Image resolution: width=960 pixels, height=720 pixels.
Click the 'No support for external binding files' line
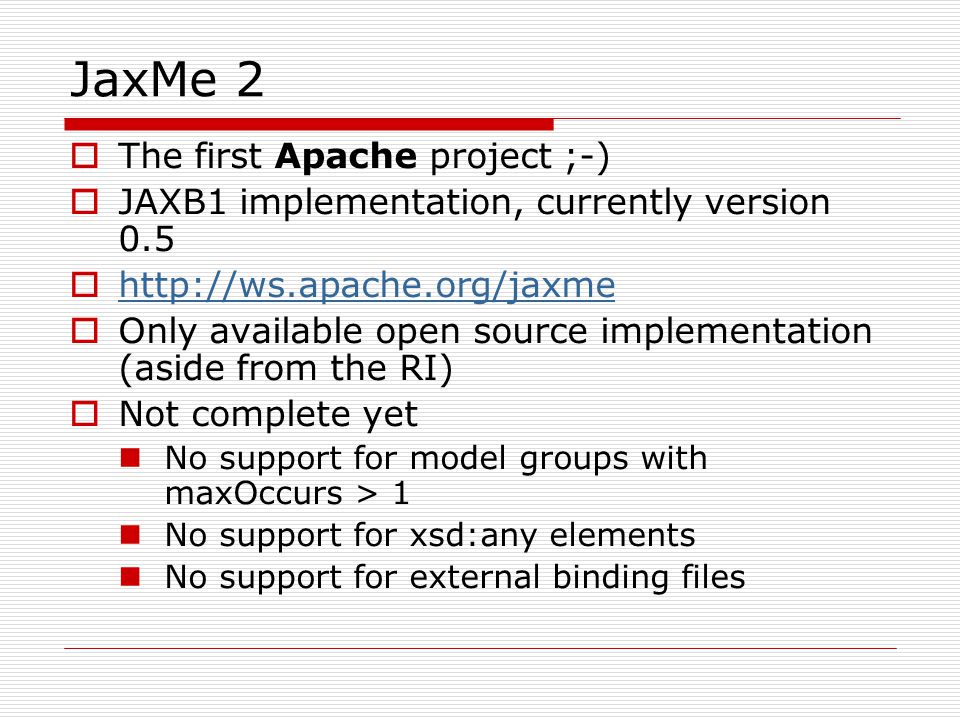click(x=455, y=578)
